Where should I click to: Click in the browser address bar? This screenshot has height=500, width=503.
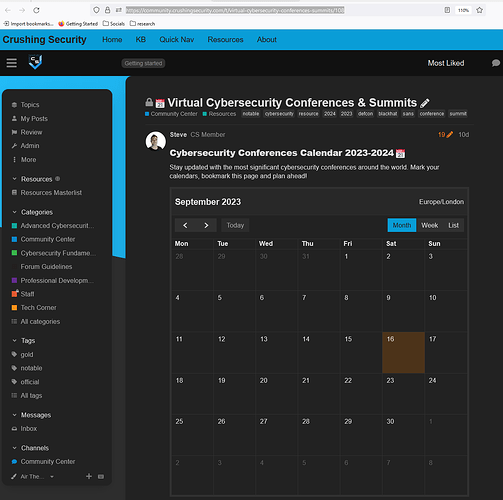[x=235, y=10]
